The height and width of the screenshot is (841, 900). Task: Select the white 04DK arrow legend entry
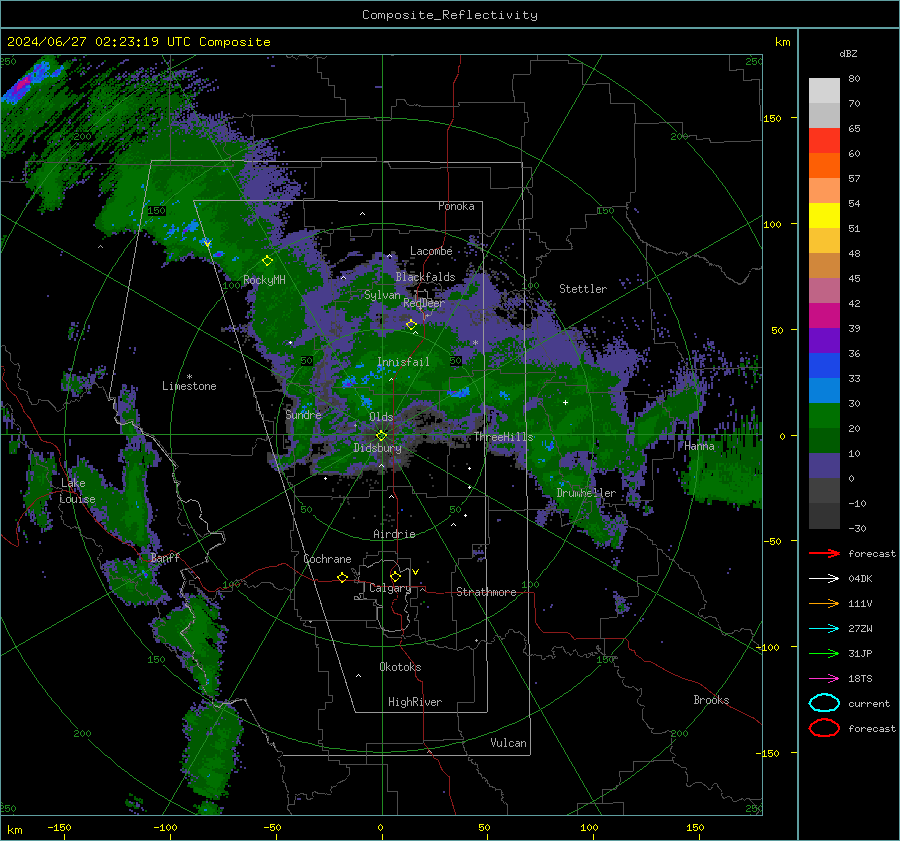(824, 579)
